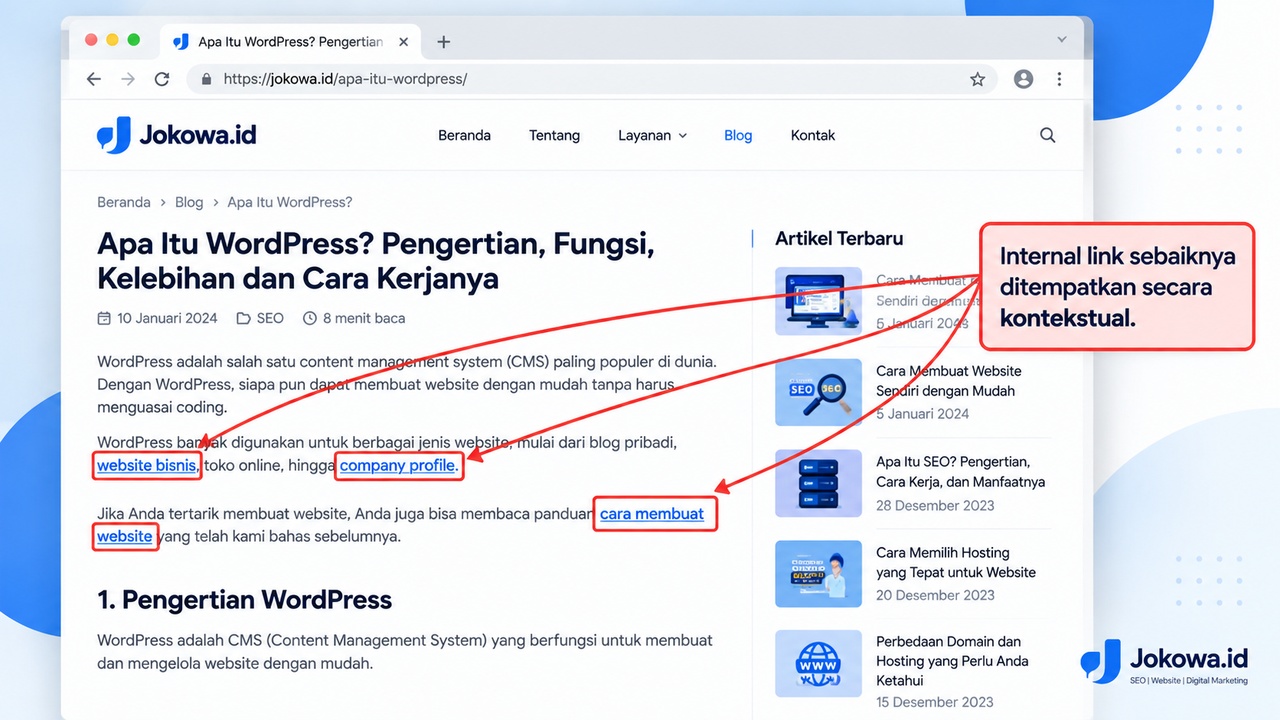The image size is (1280, 720).
Task: Click the 15 Desember 2023 date text
Action: click(935, 702)
